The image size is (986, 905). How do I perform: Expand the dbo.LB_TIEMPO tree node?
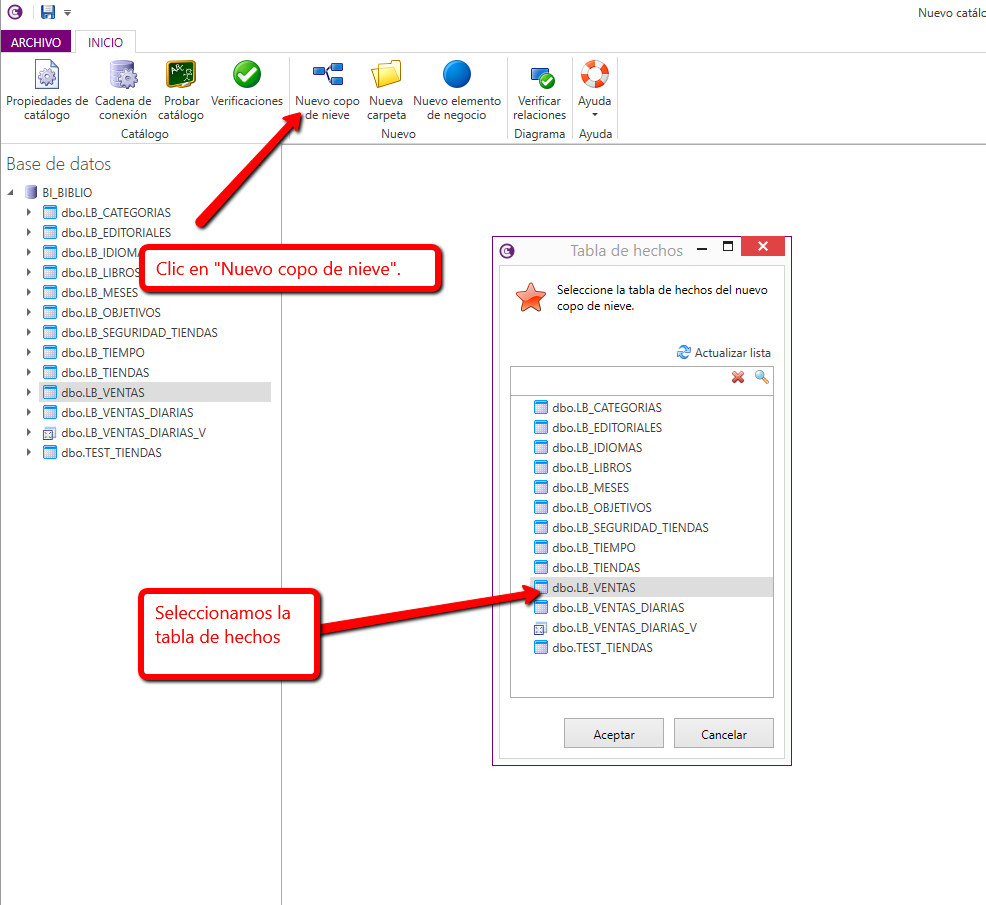pyautogui.click(x=29, y=353)
